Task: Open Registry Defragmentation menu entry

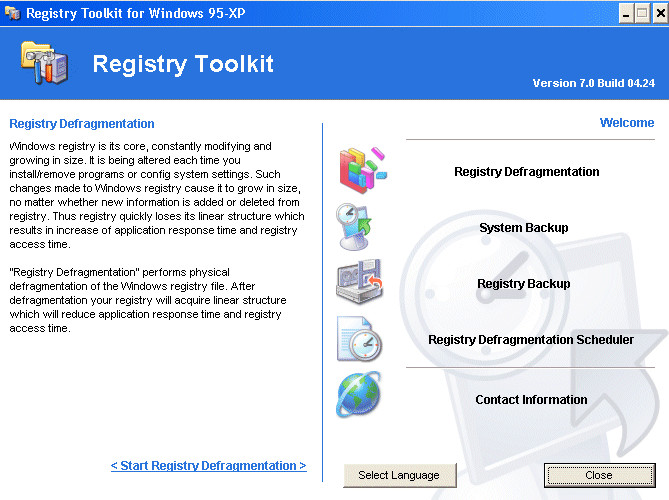Action: click(526, 172)
